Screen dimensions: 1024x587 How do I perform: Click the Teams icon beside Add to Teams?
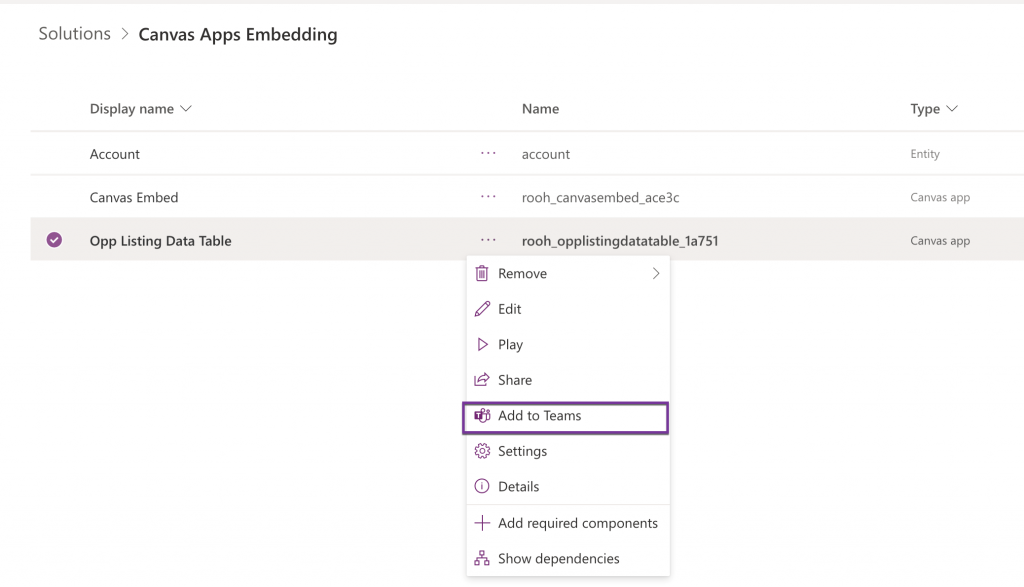coord(484,416)
